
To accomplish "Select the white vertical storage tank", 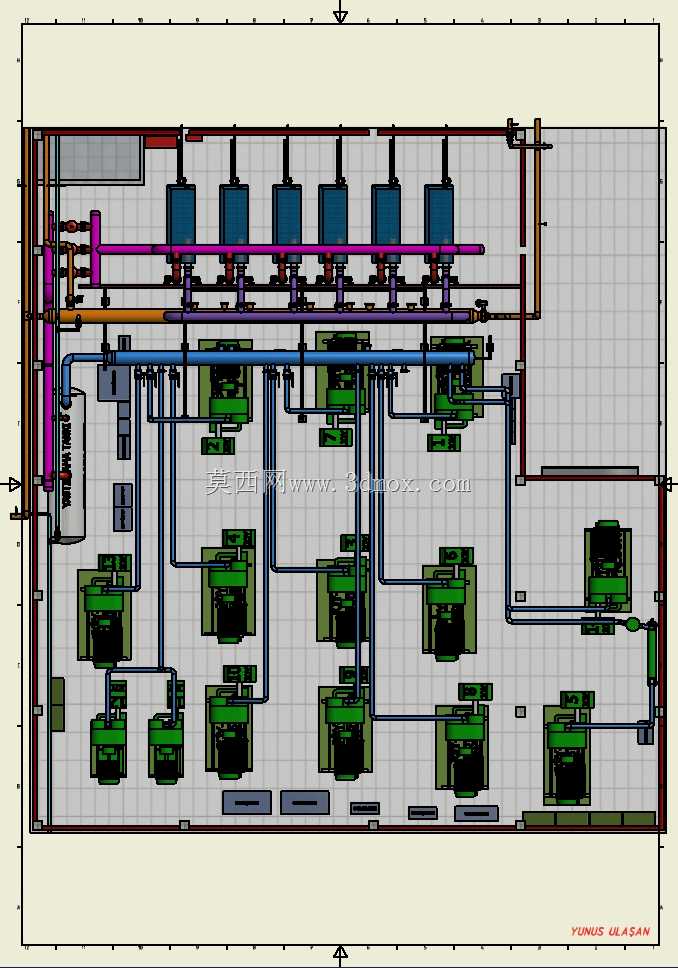I will click(73, 466).
